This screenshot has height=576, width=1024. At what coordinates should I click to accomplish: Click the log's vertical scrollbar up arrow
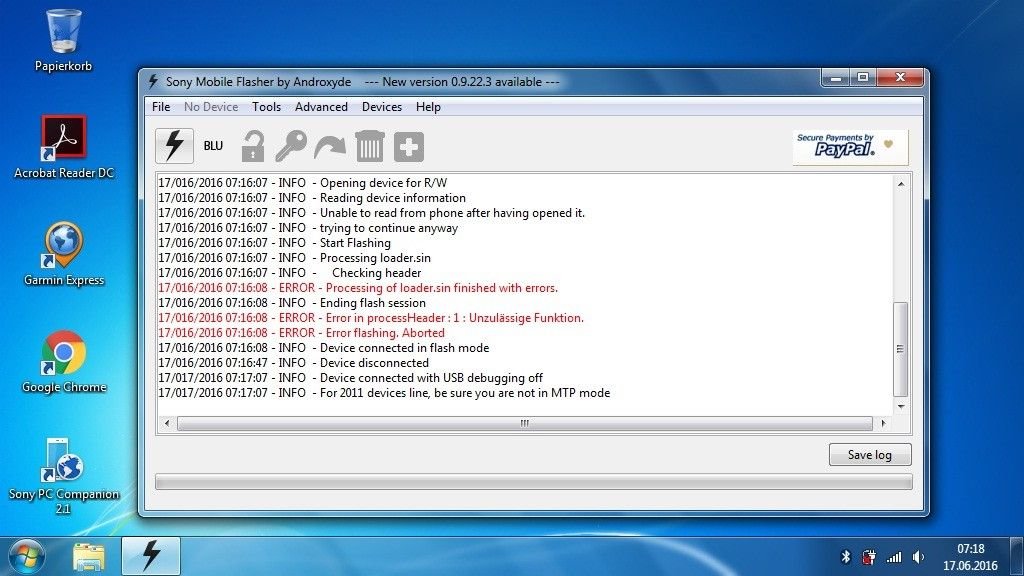901,184
